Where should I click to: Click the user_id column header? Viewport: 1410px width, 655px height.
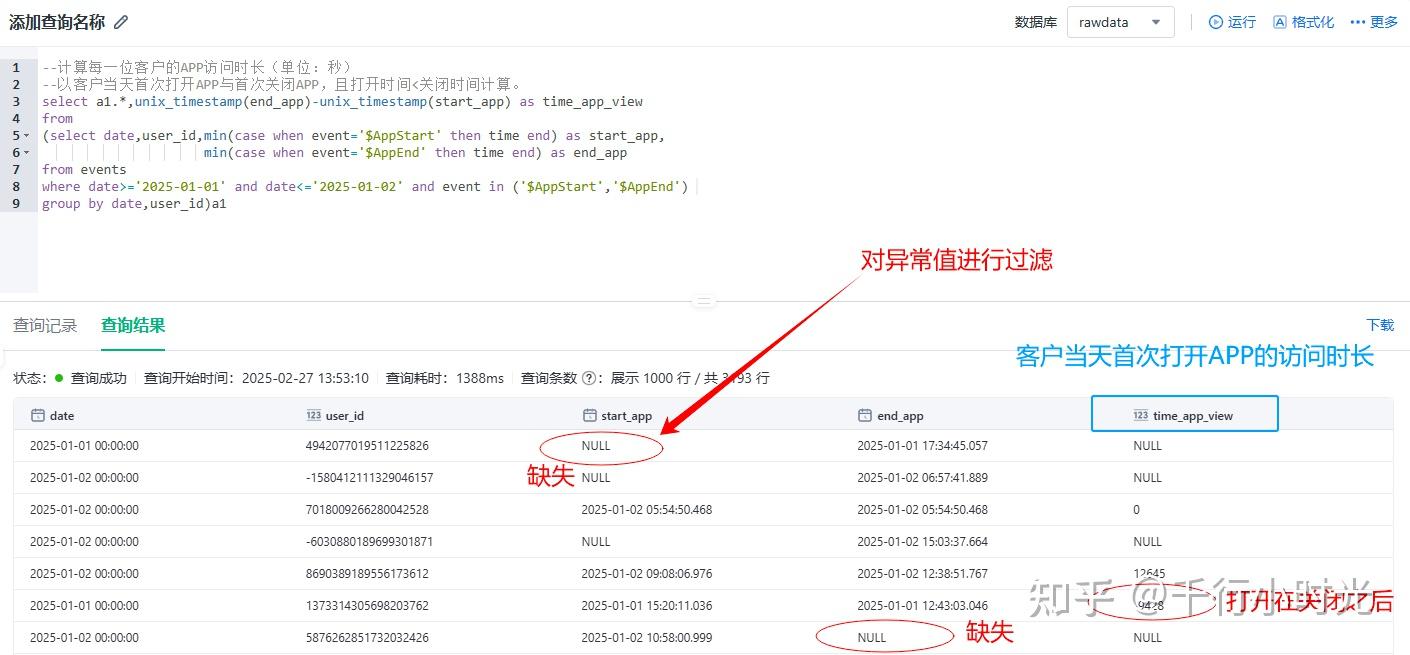(x=427, y=415)
